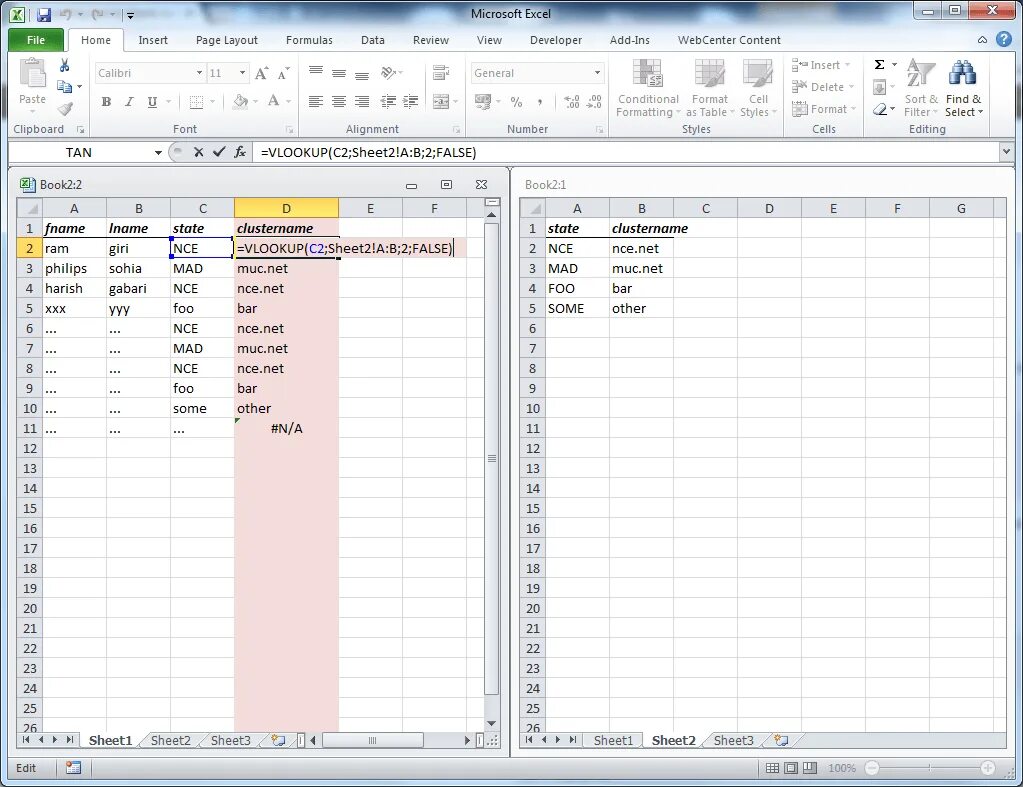The width and height of the screenshot is (1023, 787).
Task: Open the File tab
Action: tap(36, 40)
